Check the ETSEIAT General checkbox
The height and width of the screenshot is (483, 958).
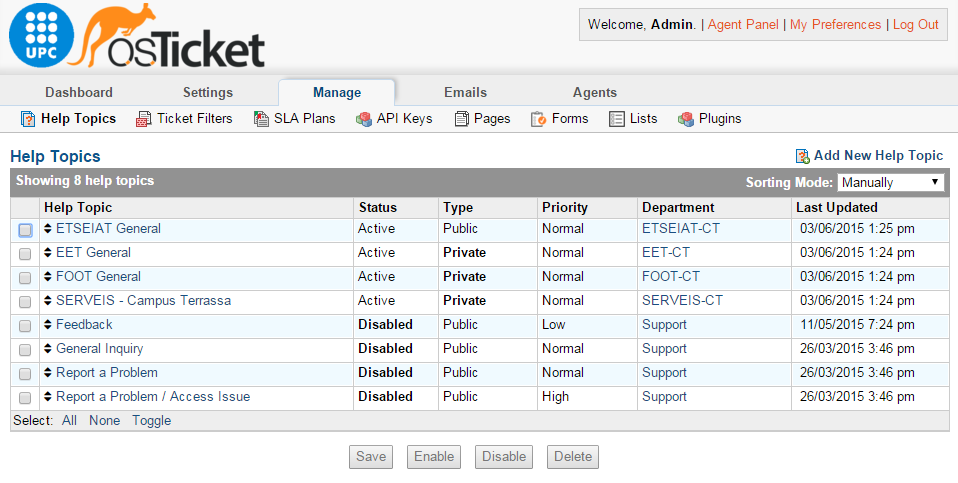point(25,230)
